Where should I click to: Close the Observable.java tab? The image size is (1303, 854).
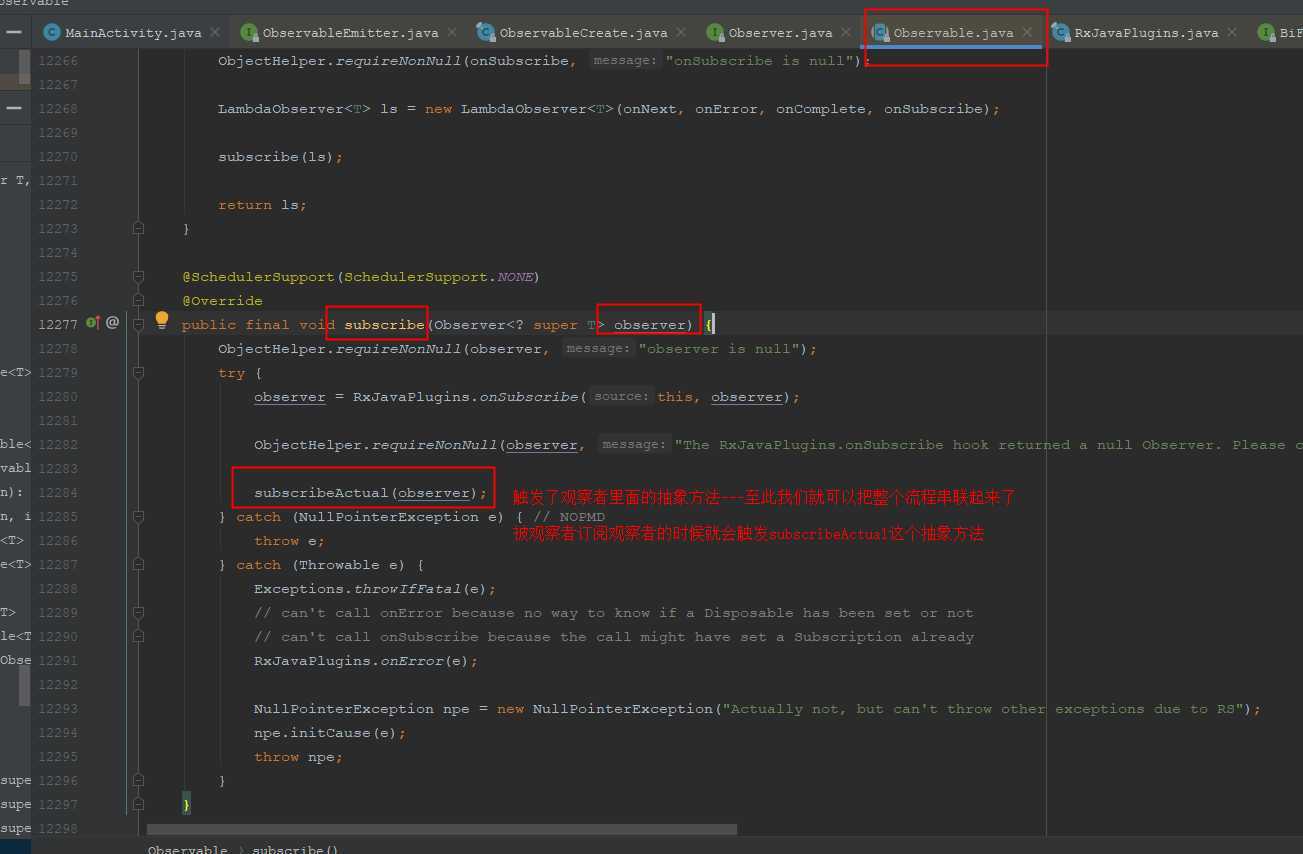(x=1027, y=33)
